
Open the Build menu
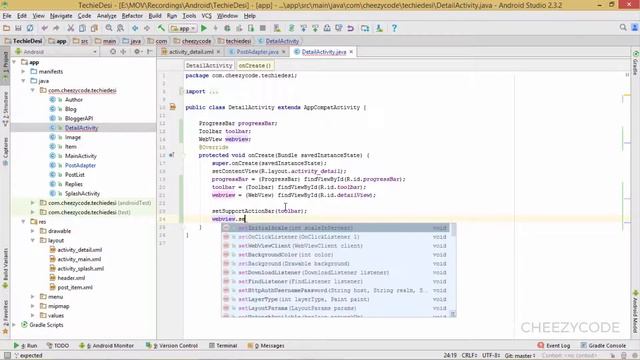click(155, 16)
